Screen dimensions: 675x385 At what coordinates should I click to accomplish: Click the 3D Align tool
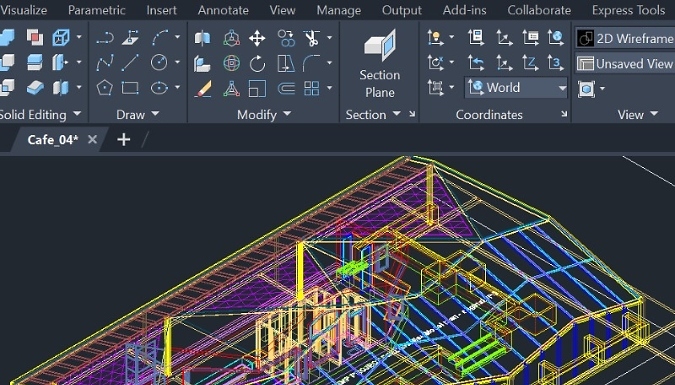pos(202,63)
